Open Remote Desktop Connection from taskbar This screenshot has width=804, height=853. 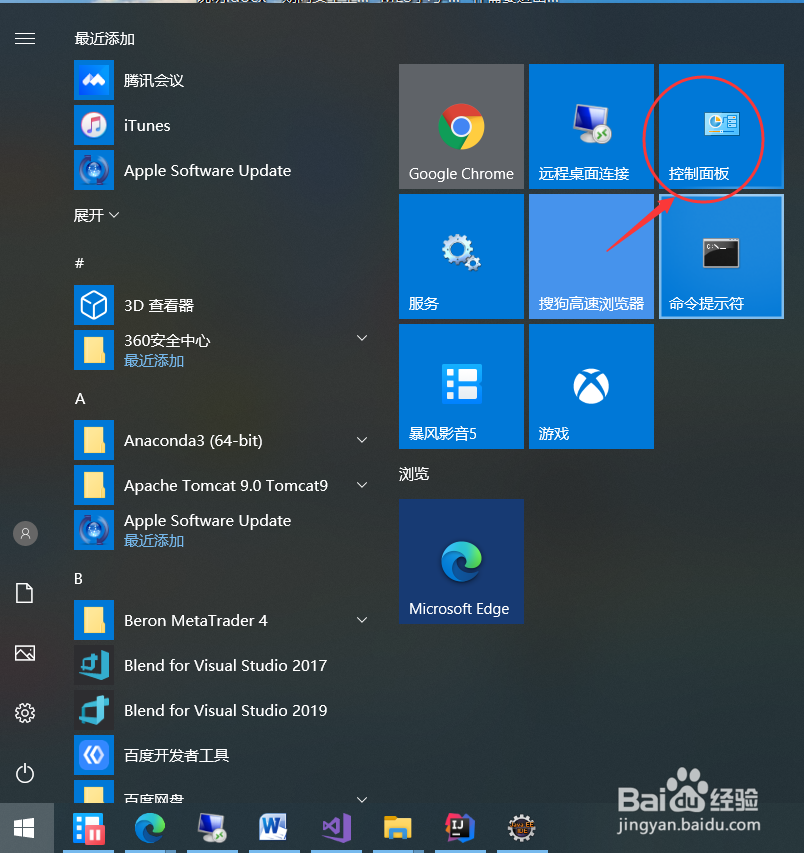point(212,828)
